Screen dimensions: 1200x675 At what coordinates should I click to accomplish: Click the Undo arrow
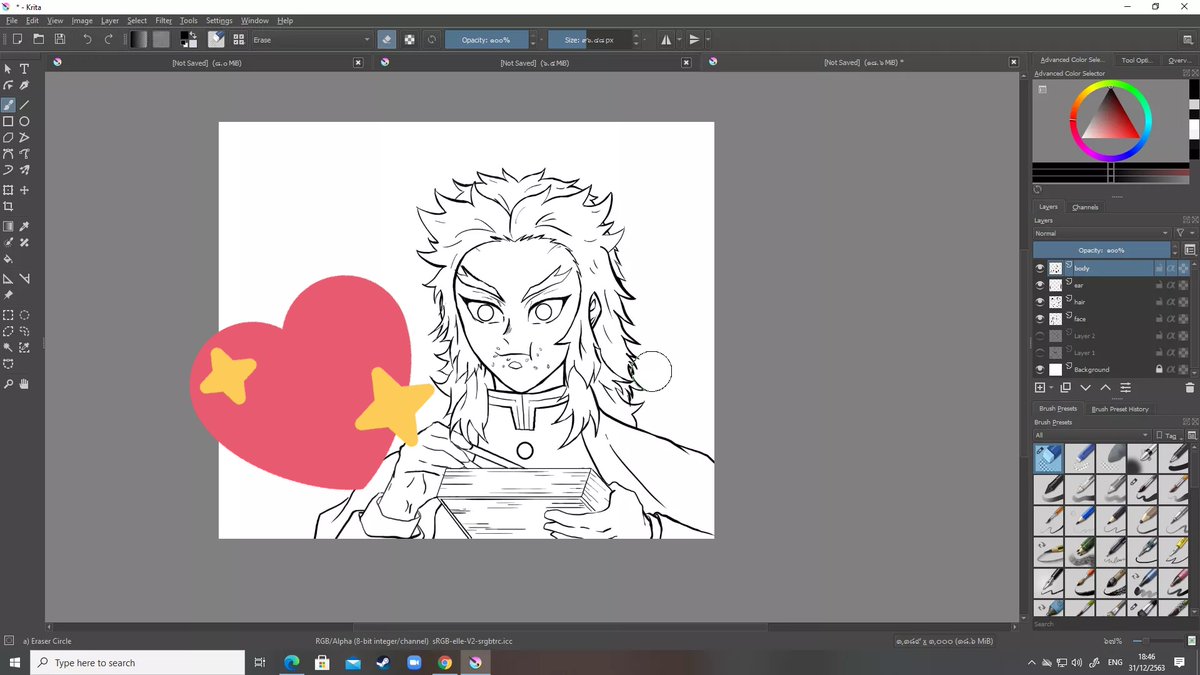pos(87,39)
